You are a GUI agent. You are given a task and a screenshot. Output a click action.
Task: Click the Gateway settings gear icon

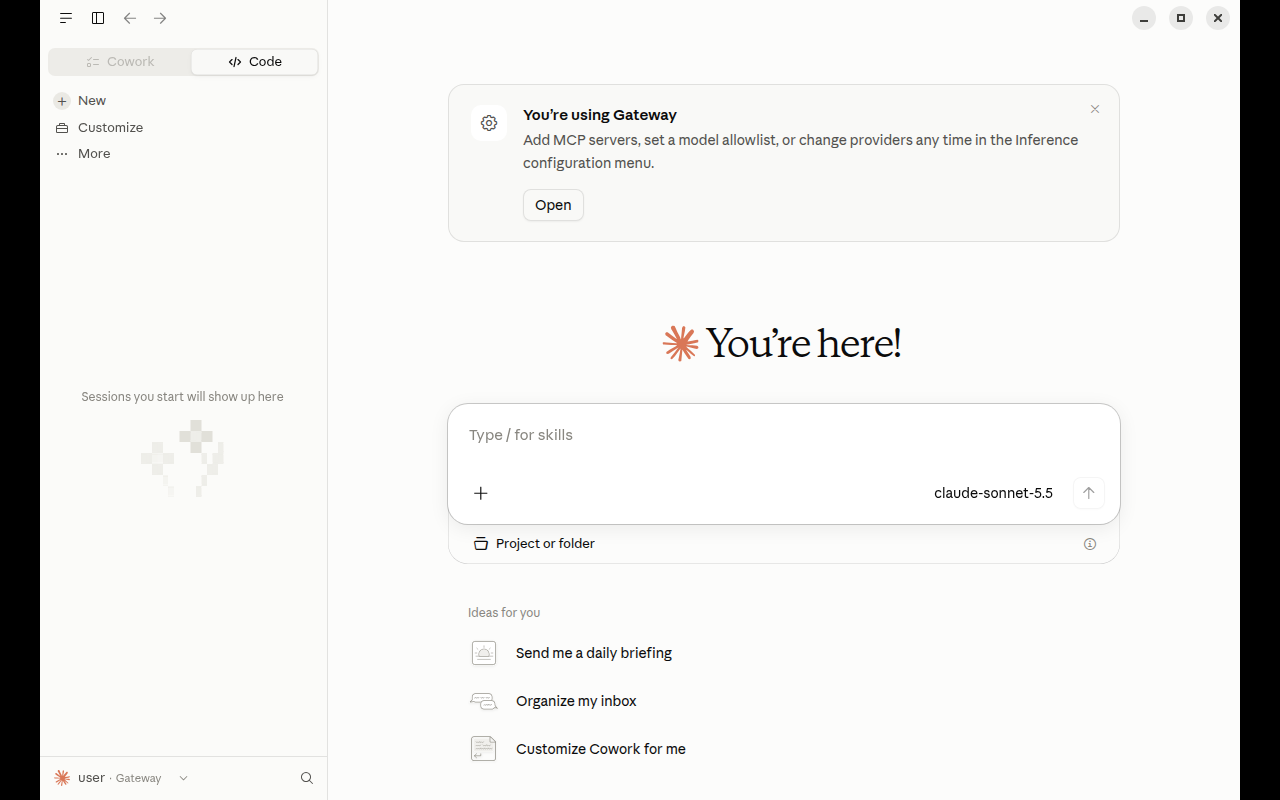tap(489, 123)
